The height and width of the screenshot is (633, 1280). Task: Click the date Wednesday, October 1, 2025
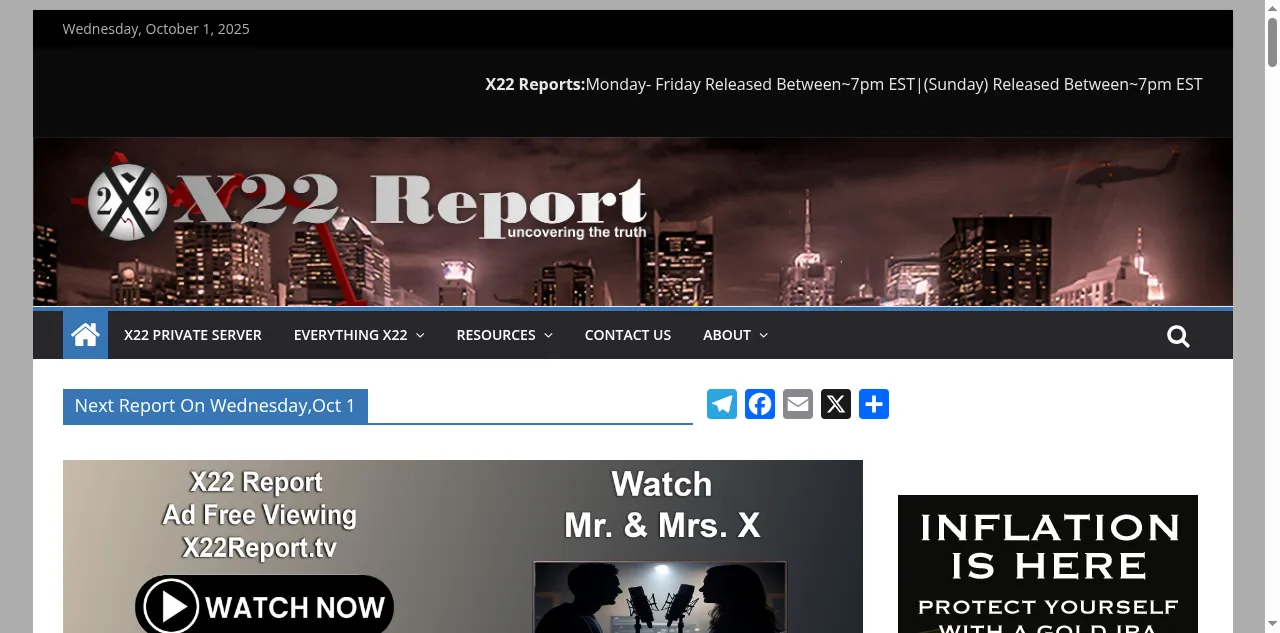[x=156, y=29]
